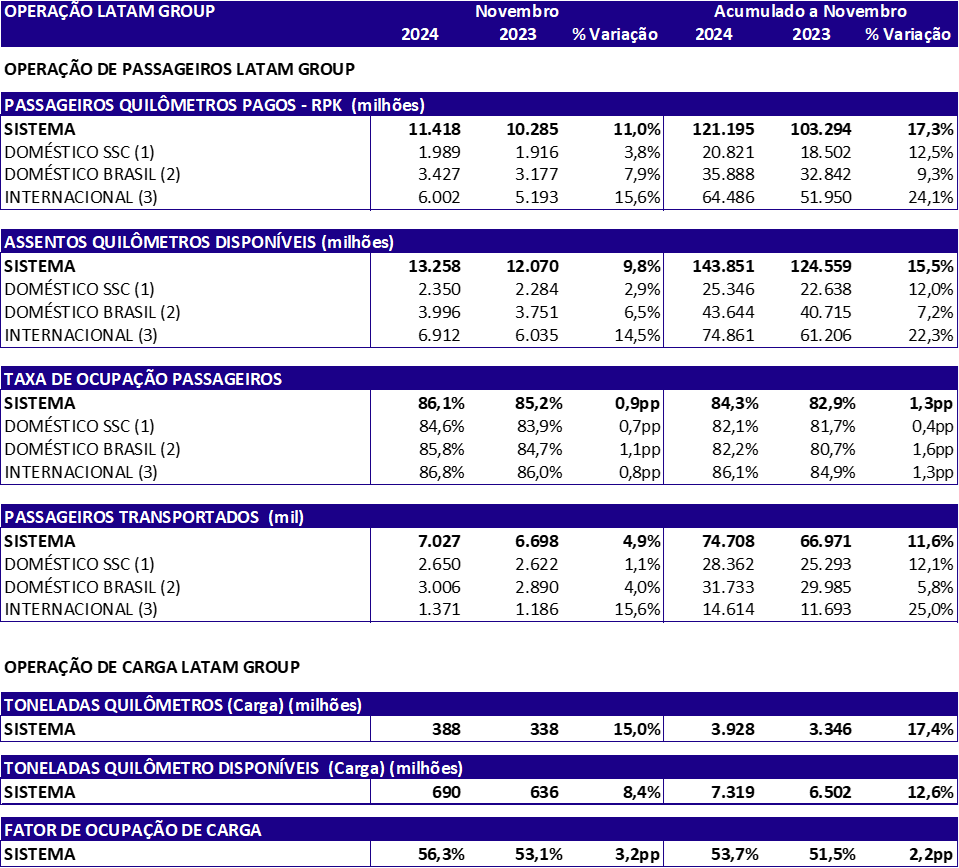Screen dimensions: 959x868
Task: Click the OPERAÇÃO LATAM GROUP title cell
Action: coord(109,12)
